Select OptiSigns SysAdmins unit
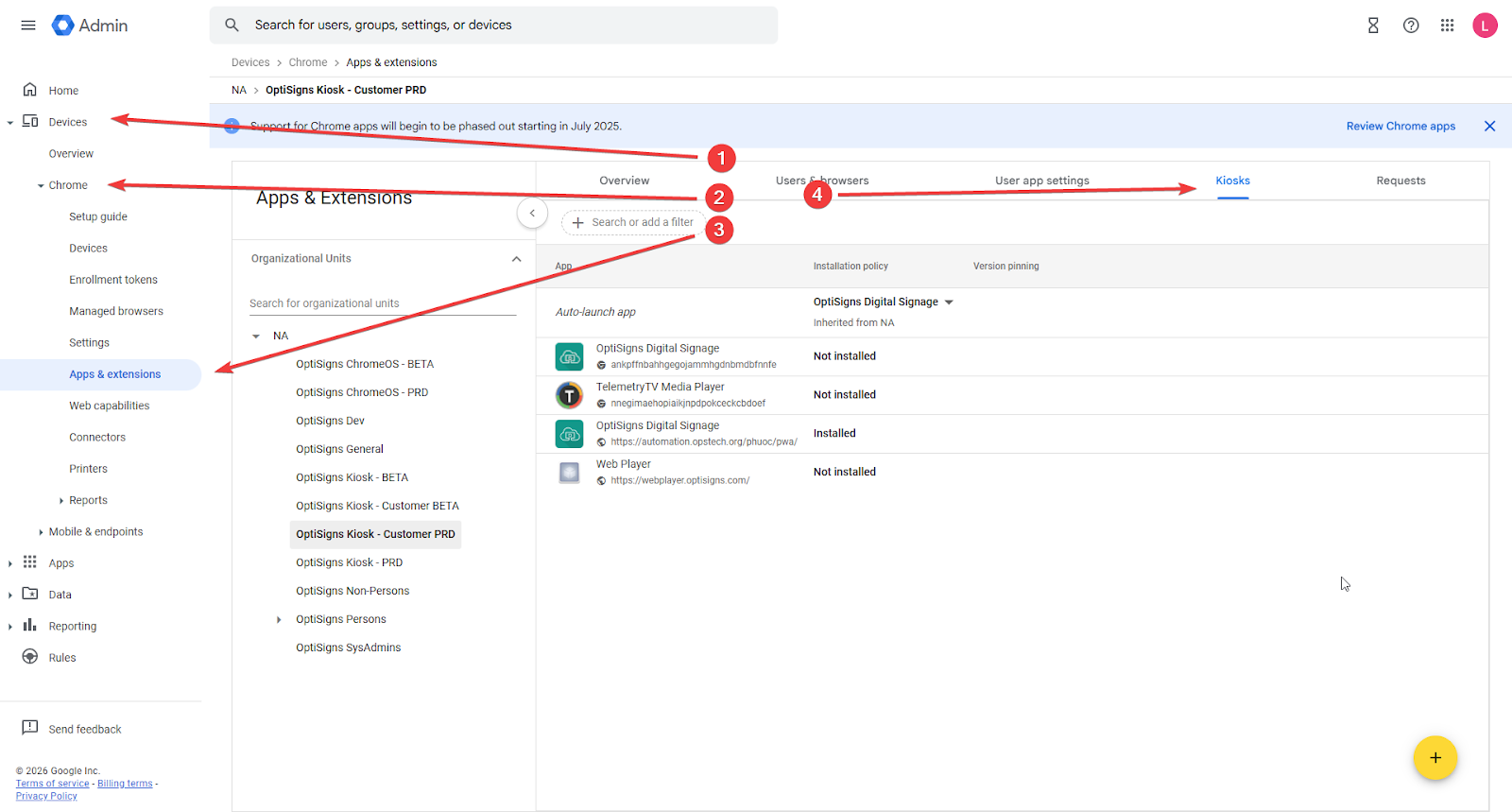This screenshot has width=1512, height=812. coord(348,648)
